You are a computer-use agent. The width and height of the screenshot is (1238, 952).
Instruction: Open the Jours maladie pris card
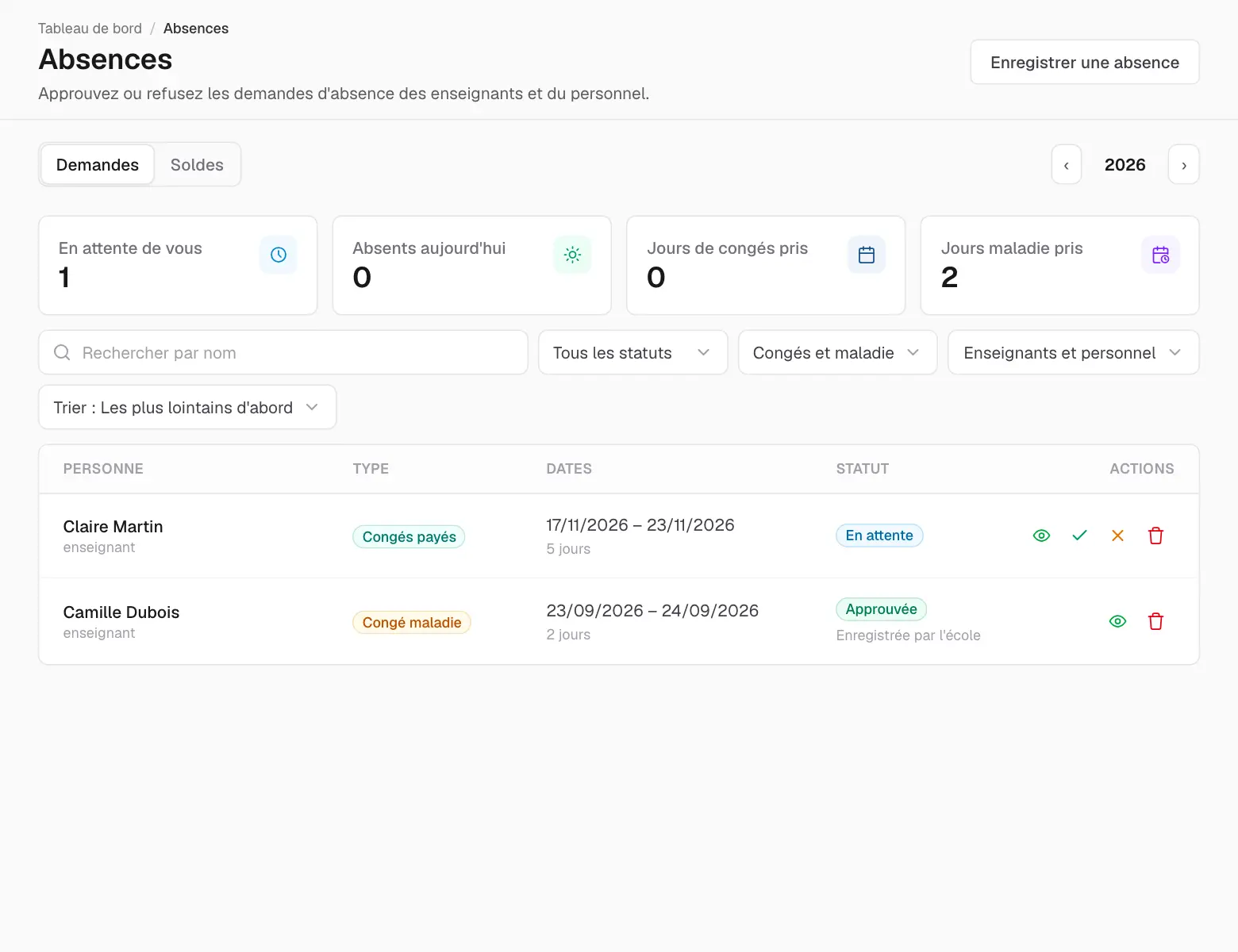[1059, 266]
